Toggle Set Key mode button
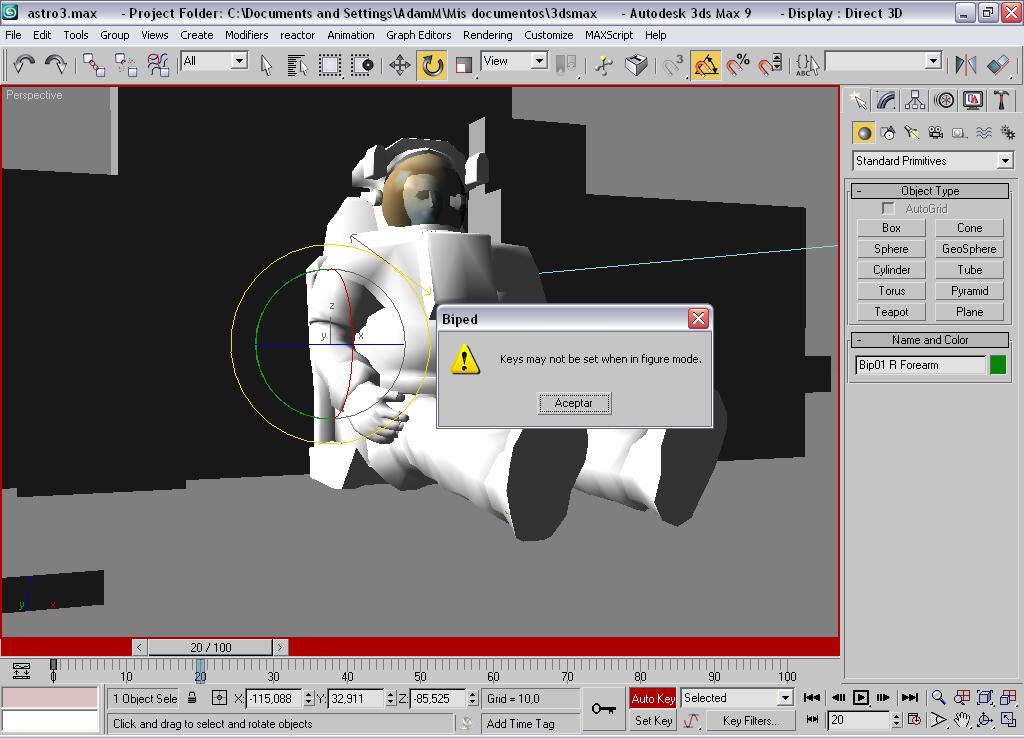This screenshot has width=1024, height=738. pyautogui.click(x=652, y=720)
